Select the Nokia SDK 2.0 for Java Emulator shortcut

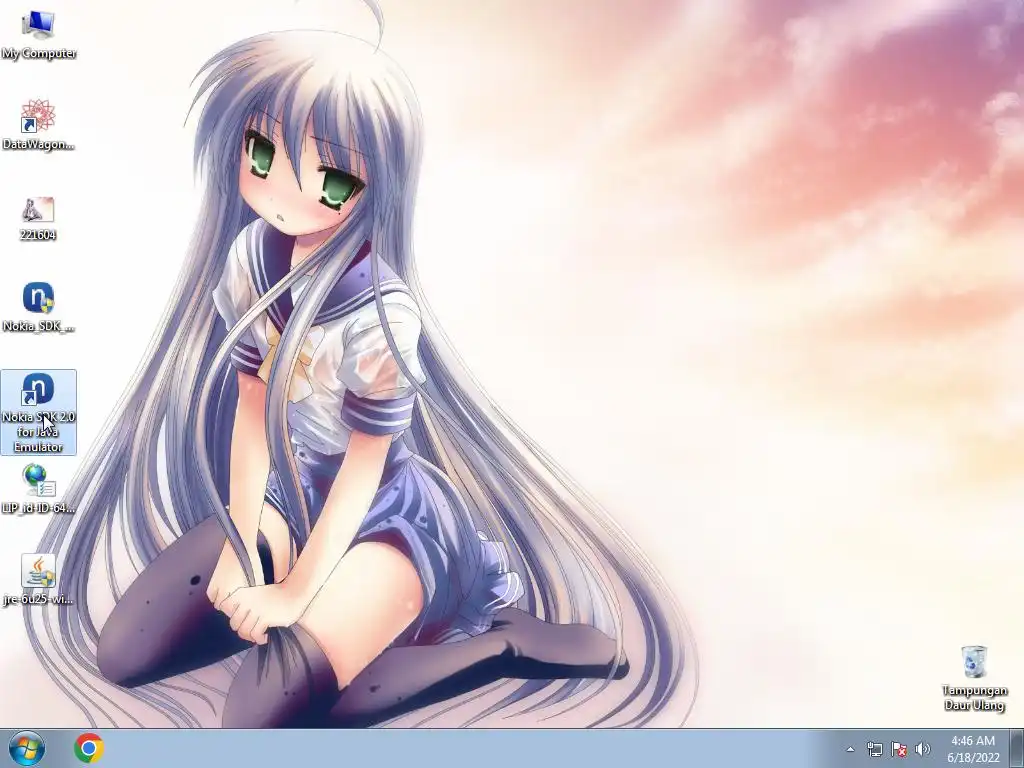coord(38,412)
